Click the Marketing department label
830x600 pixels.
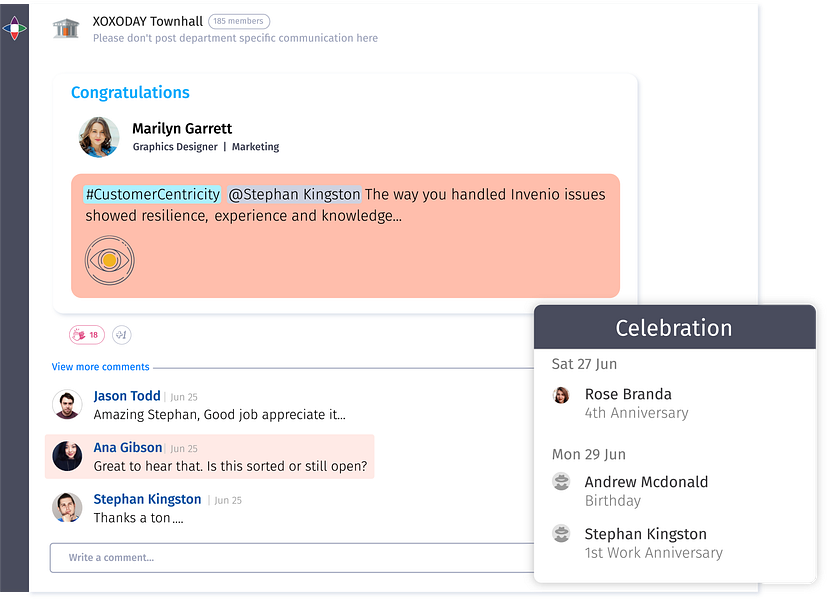[x=256, y=147]
